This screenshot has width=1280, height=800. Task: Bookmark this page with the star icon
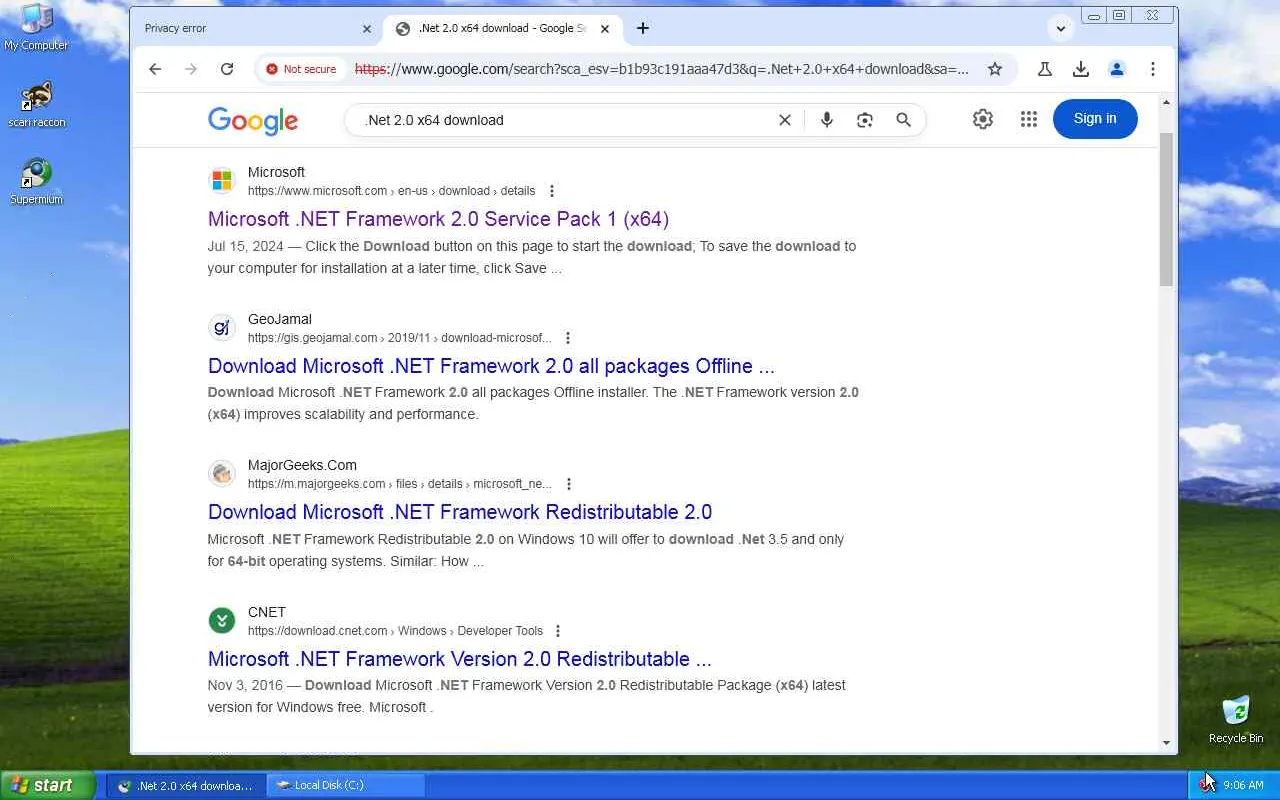(995, 69)
